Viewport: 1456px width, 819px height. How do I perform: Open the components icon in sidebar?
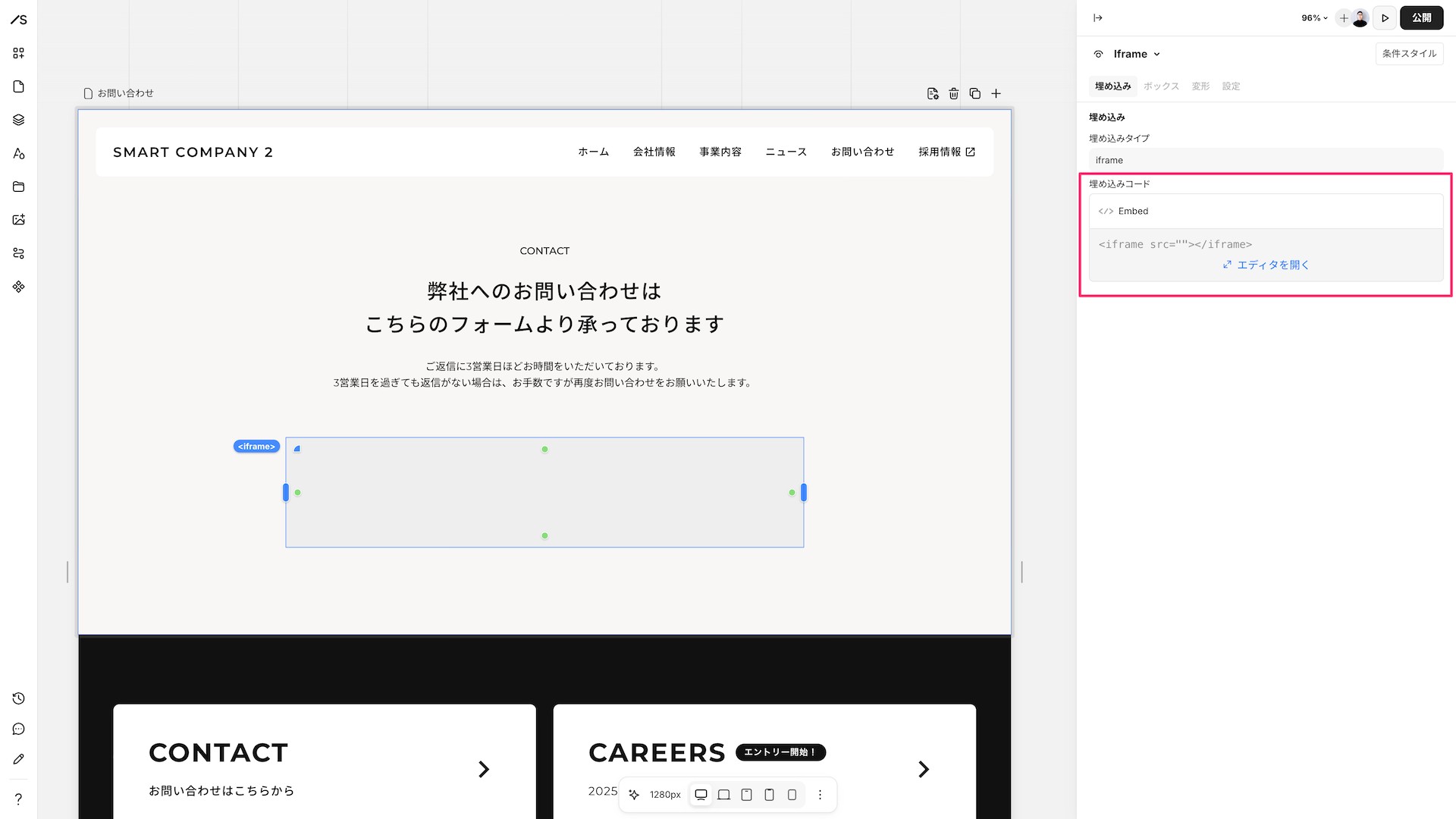point(19,287)
